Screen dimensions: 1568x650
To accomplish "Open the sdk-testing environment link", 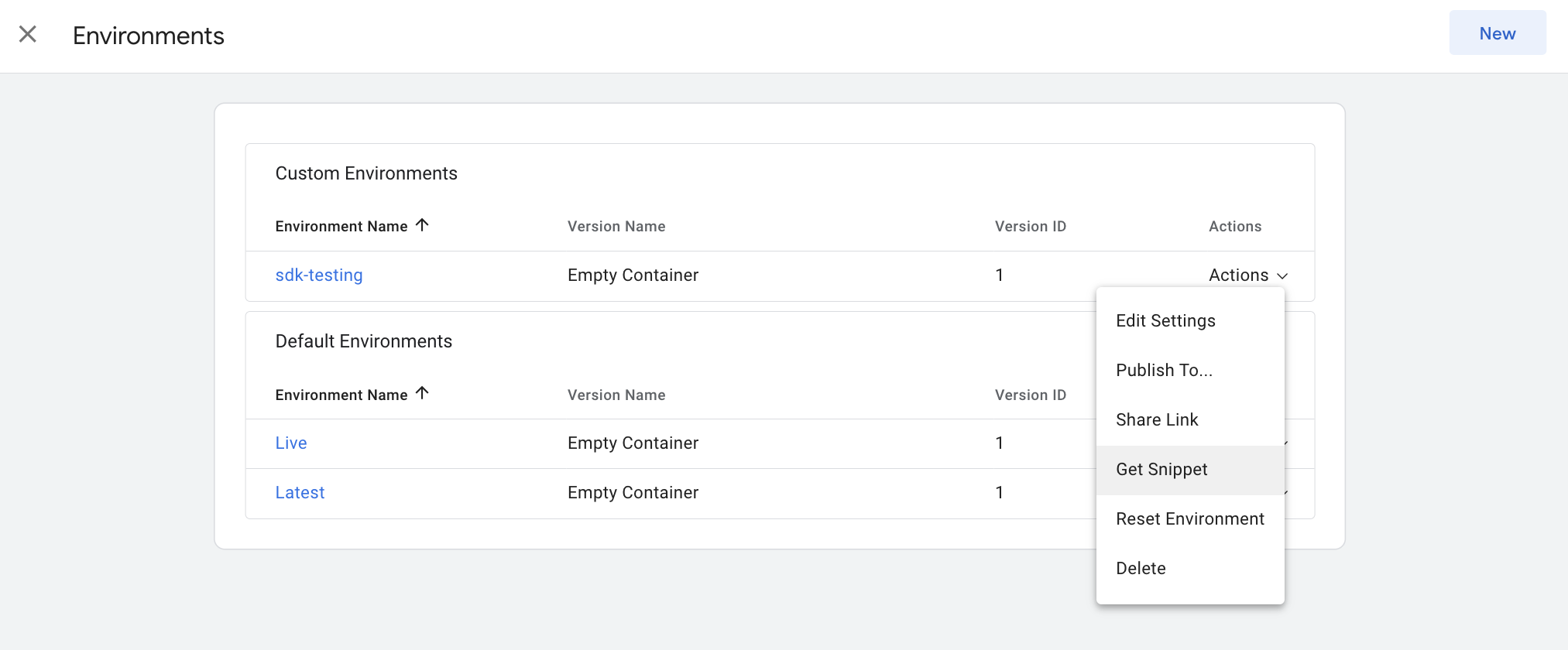I will click(319, 275).
